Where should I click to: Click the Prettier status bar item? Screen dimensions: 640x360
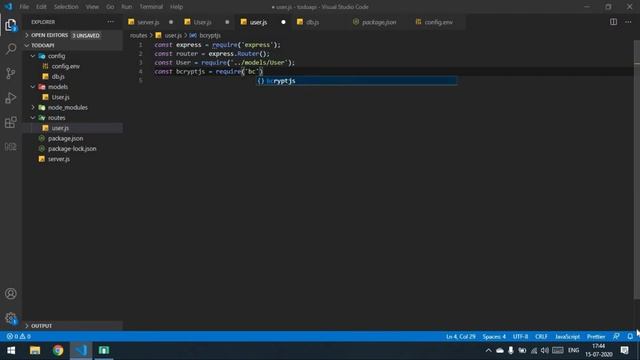tap(596, 337)
